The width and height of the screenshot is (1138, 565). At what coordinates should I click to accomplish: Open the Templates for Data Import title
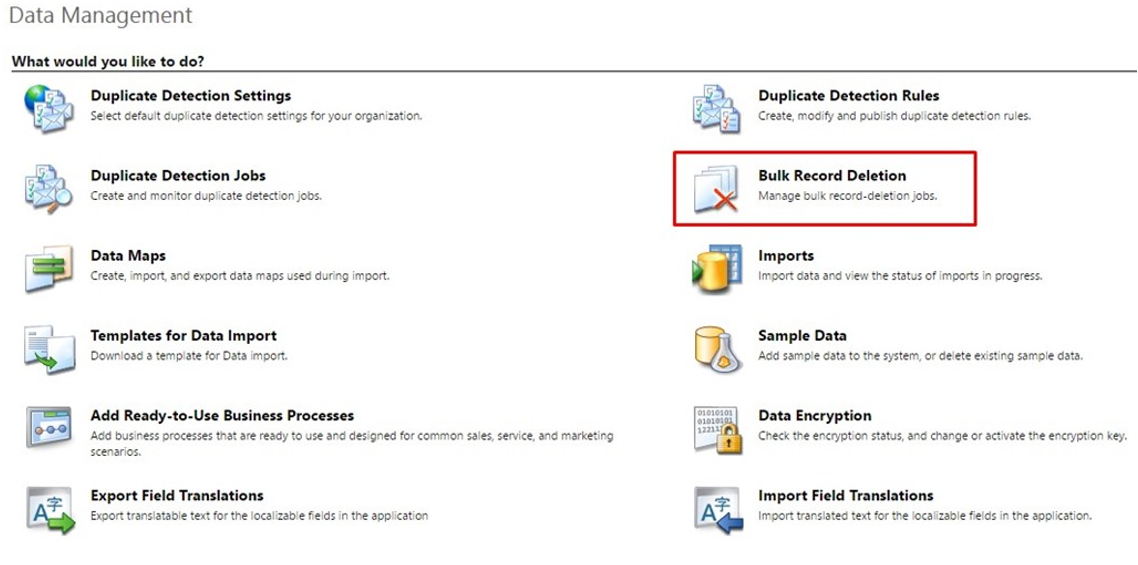[x=183, y=336]
